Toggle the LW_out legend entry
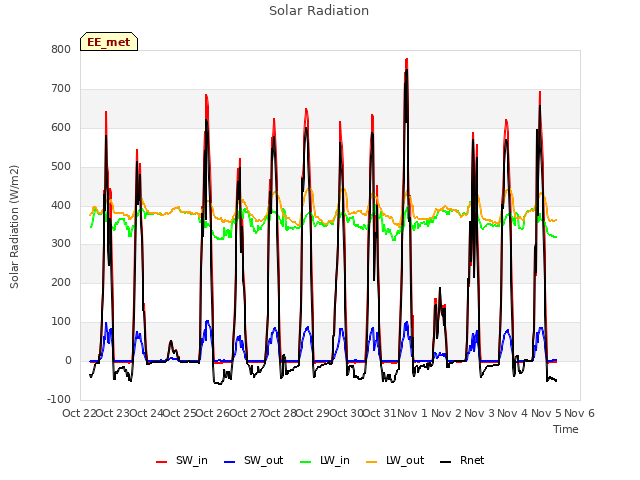640x480 pixels. (x=395, y=460)
